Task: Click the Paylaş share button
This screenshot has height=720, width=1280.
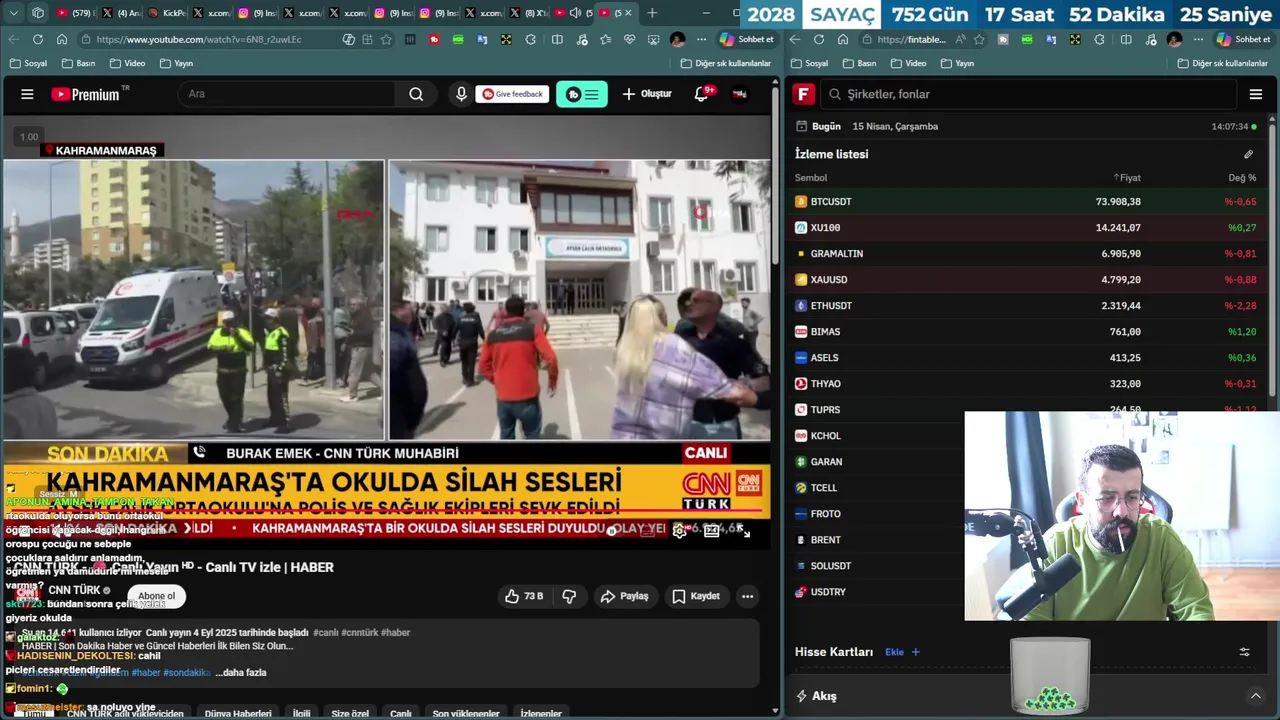Action: click(625, 596)
